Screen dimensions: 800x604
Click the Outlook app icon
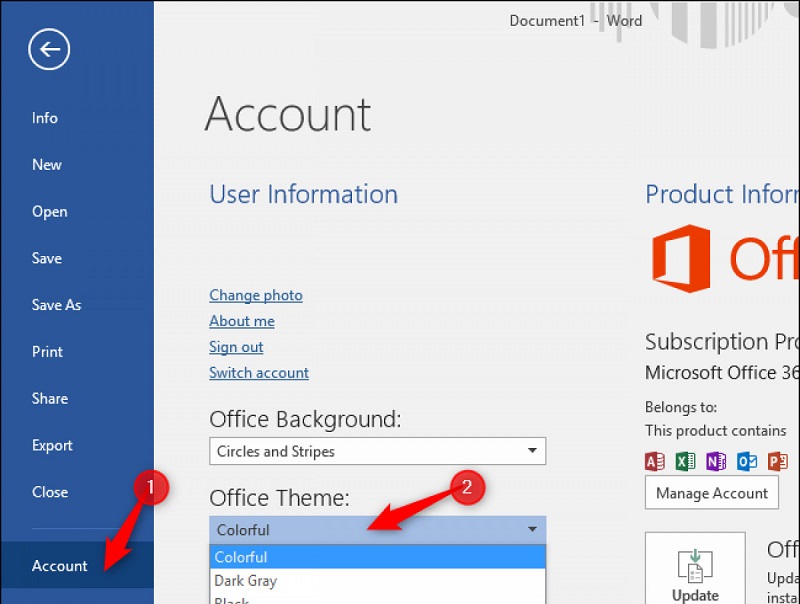[x=746, y=461]
